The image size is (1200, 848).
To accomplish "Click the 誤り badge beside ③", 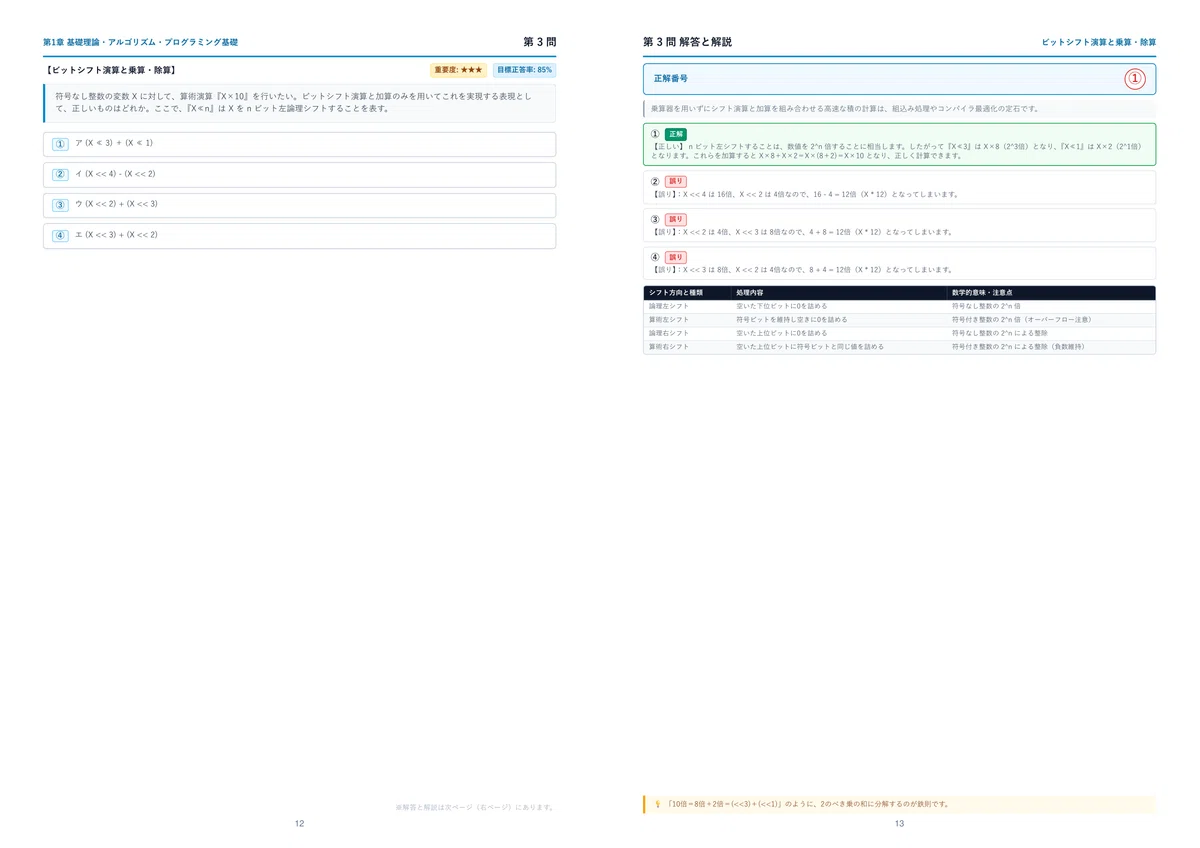I will [676, 219].
